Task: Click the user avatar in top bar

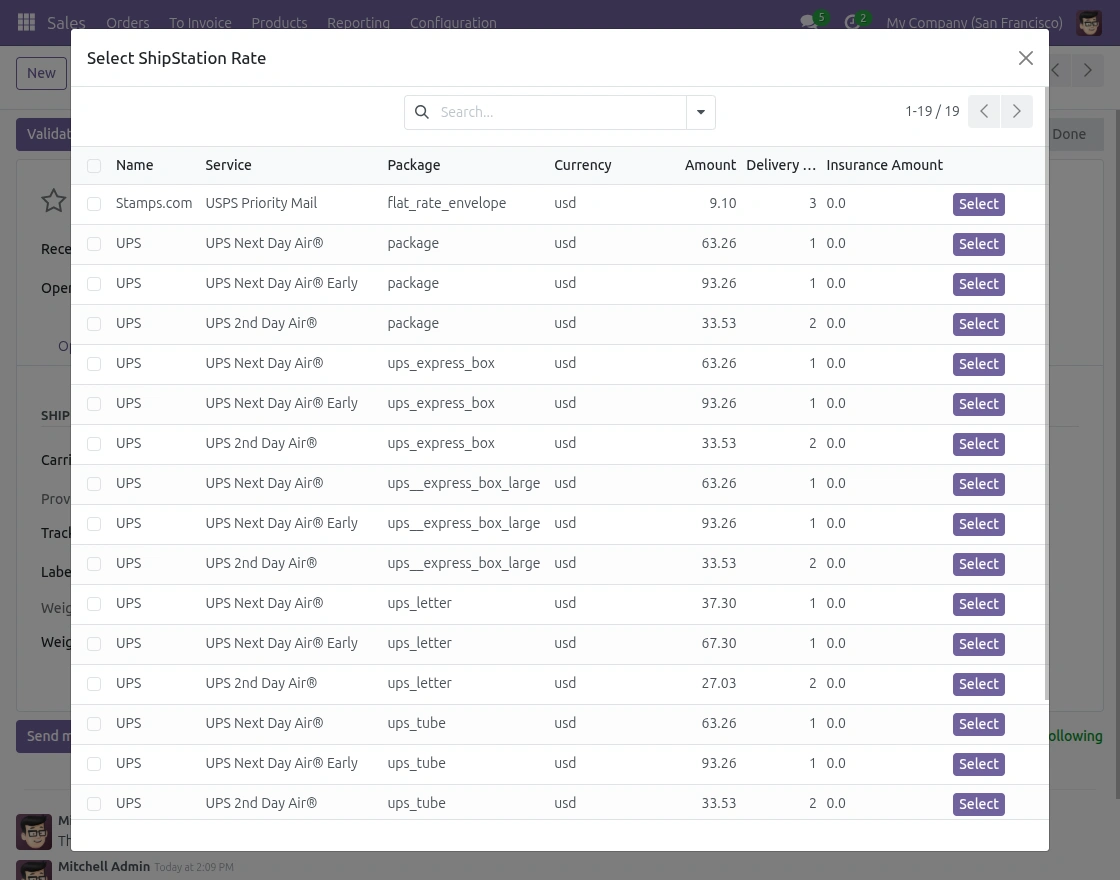Action: (1089, 22)
